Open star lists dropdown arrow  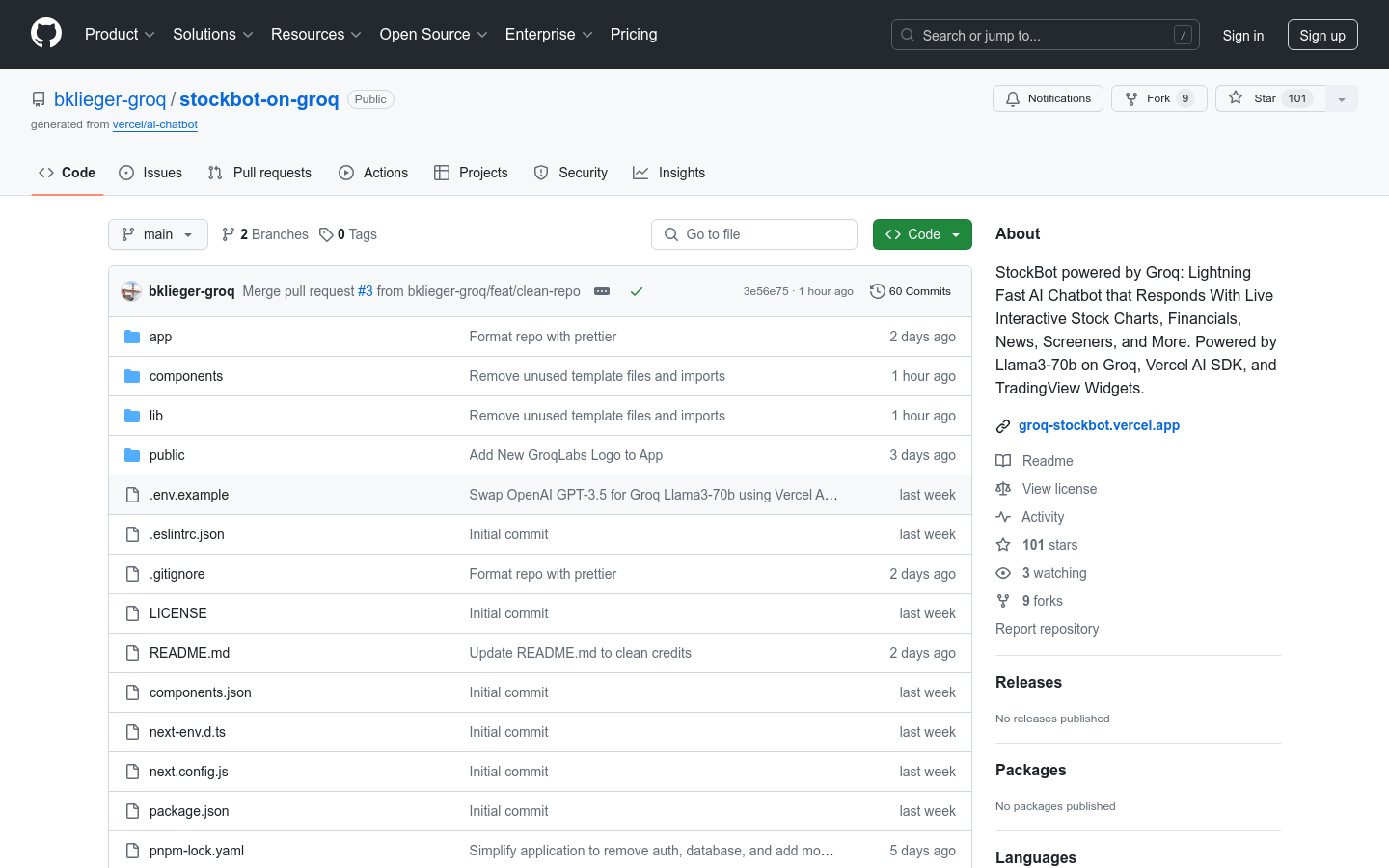click(1342, 98)
